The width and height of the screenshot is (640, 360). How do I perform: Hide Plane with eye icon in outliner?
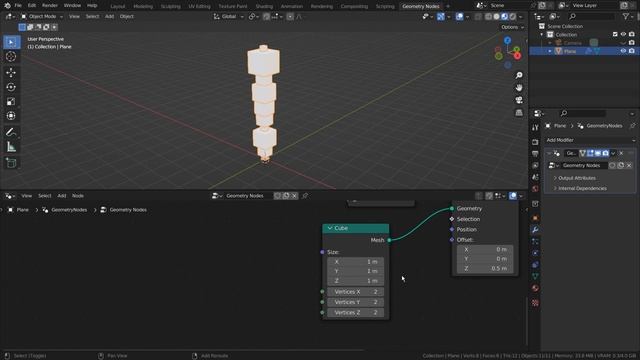[x=623, y=51]
